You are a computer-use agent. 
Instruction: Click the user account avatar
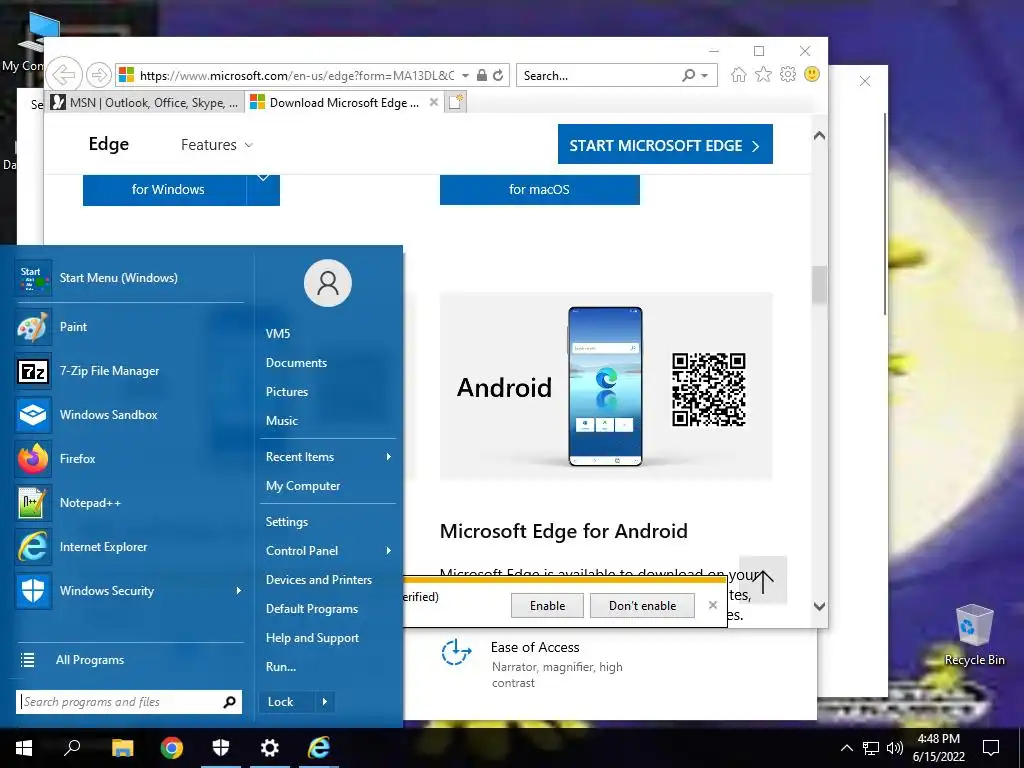pyautogui.click(x=328, y=283)
